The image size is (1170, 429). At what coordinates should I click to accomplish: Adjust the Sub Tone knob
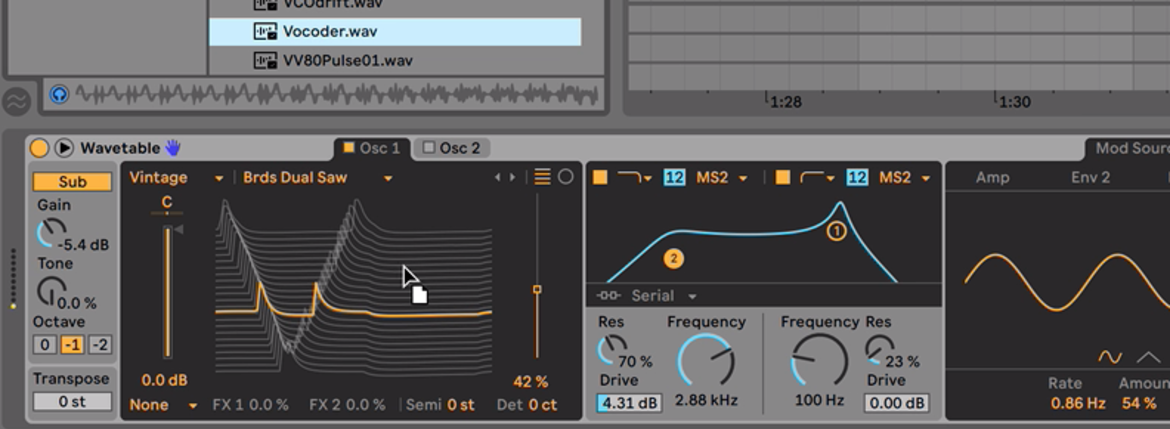coord(51,292)
